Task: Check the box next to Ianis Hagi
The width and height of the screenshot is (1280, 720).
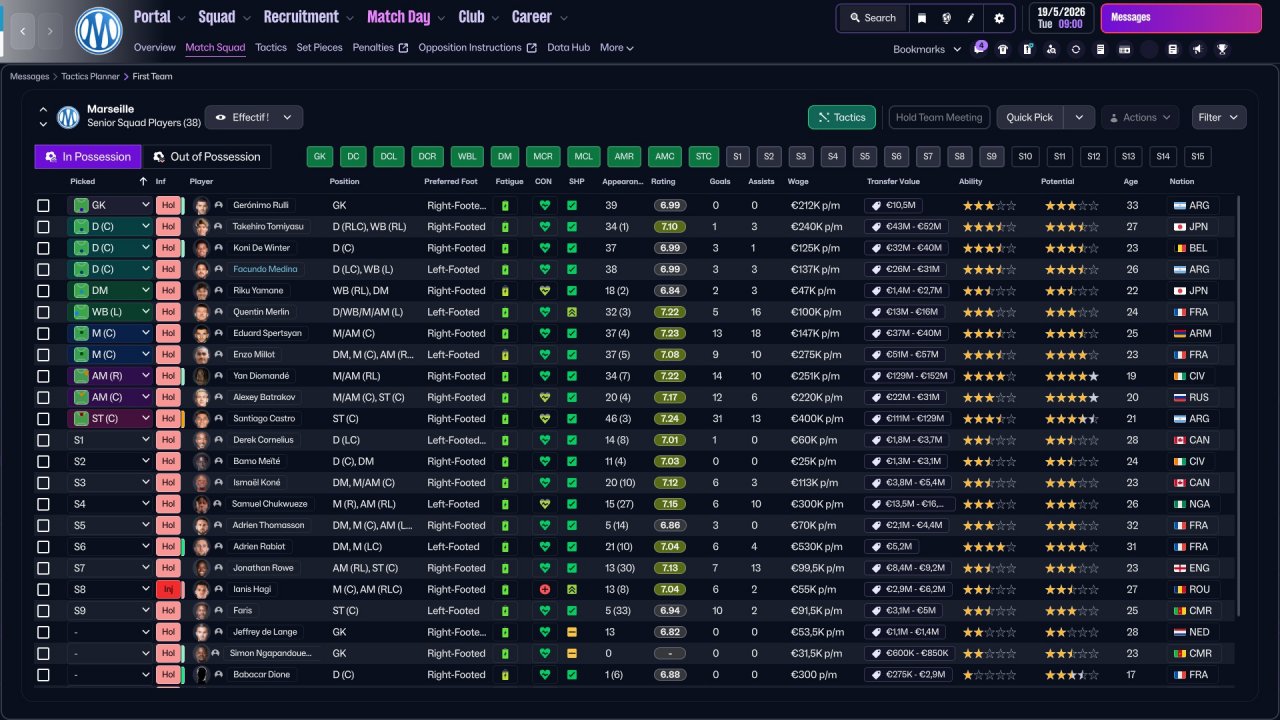Action: pos(43,589)
